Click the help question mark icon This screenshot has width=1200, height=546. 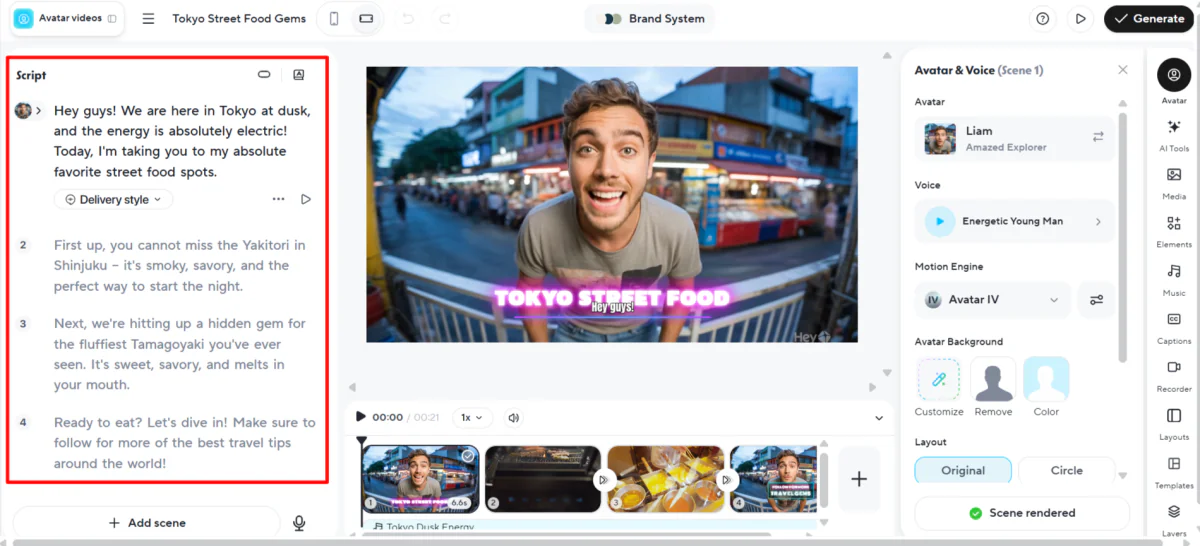(1043, 19)
